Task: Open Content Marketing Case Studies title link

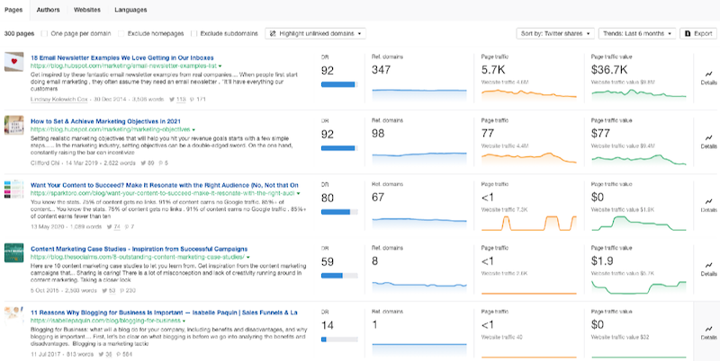Action: [139, 249]
